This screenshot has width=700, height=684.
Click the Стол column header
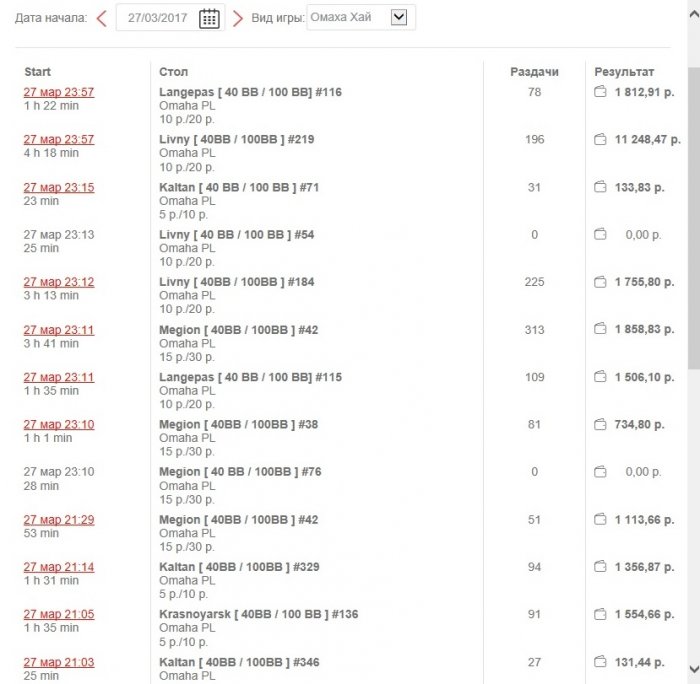tap(174, 72)
